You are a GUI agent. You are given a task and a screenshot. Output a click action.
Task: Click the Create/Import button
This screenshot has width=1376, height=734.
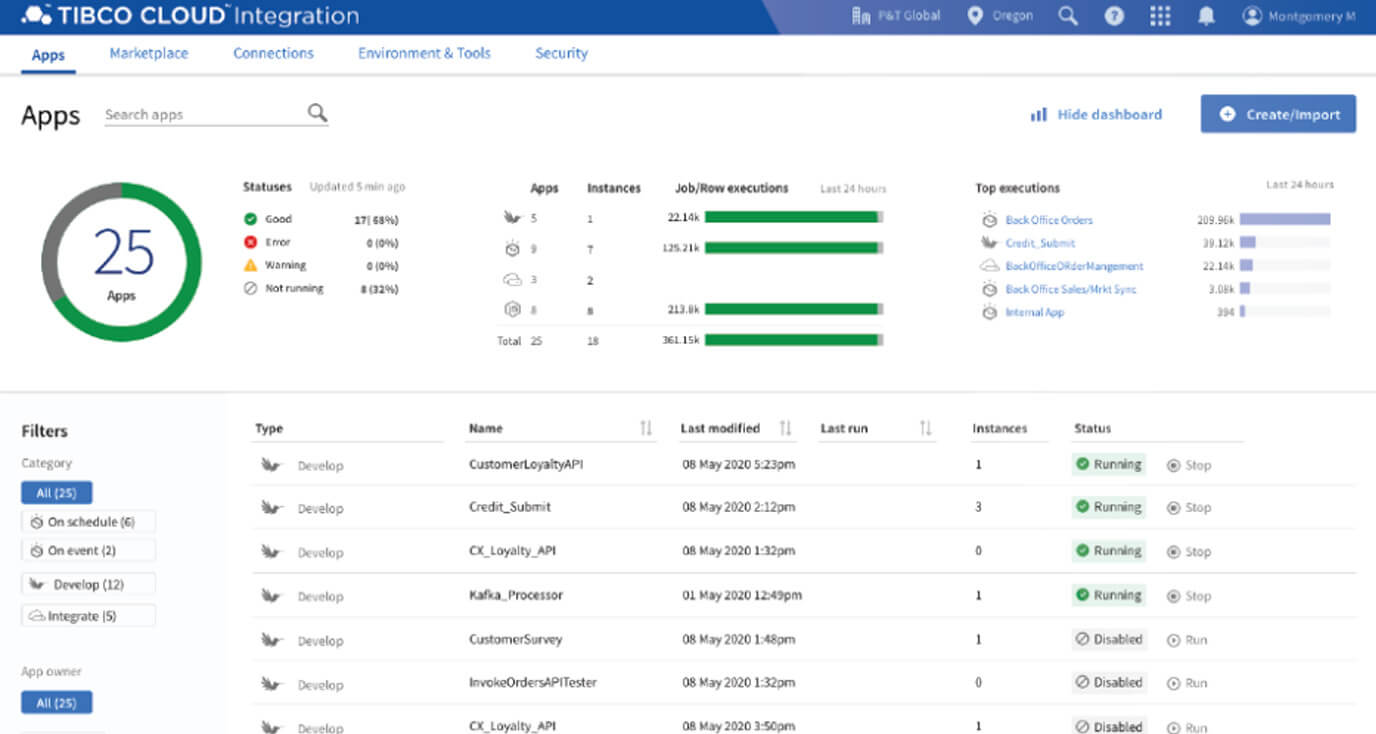tap(1278, 114)
